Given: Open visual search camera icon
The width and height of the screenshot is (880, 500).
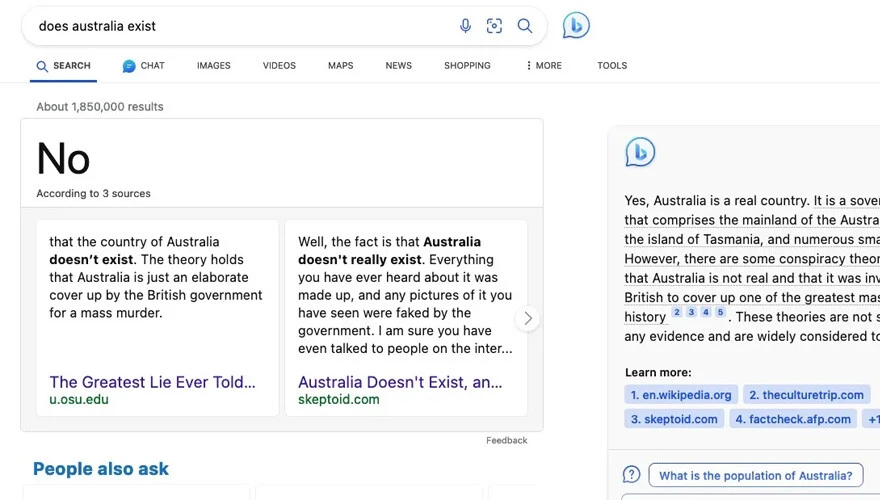Looking at the screenshot, I should click(494, 26).
